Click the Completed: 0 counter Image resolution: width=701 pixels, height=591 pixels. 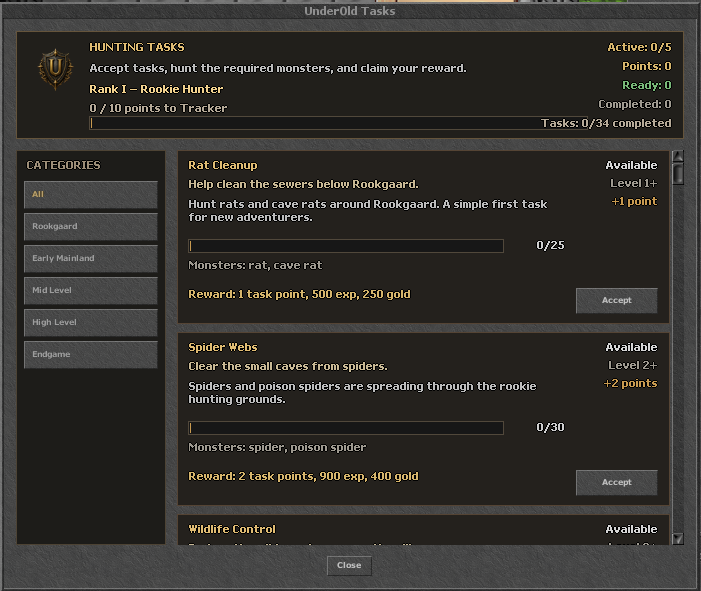pyautogui.click(x=635, y=104)
